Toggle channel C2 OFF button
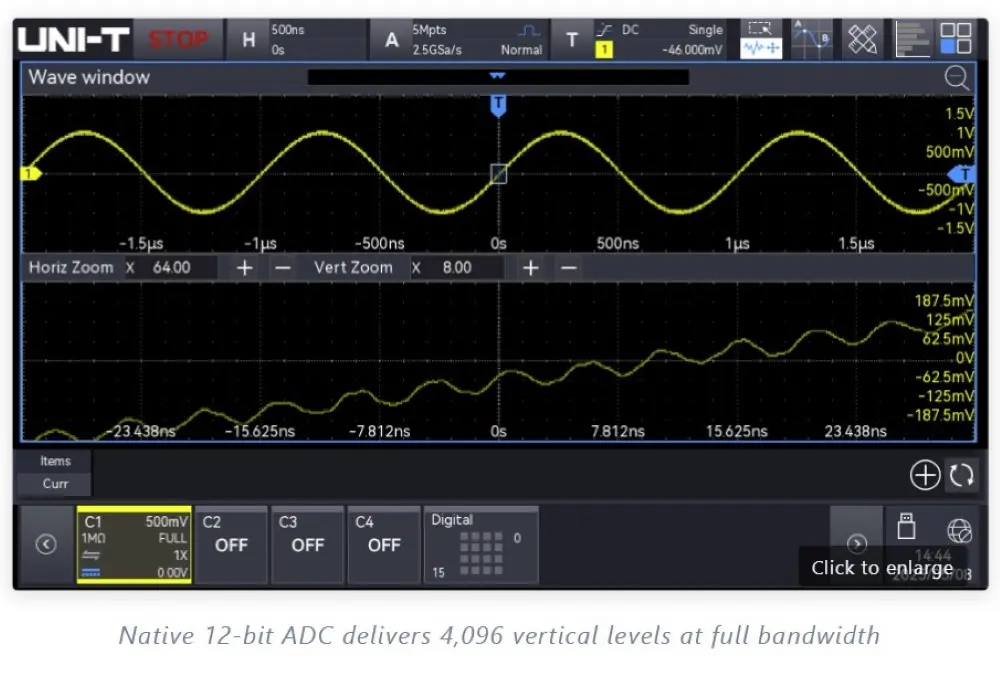Image resolution: width=1000 pixels, height=674 pixels. click(231, 545)
